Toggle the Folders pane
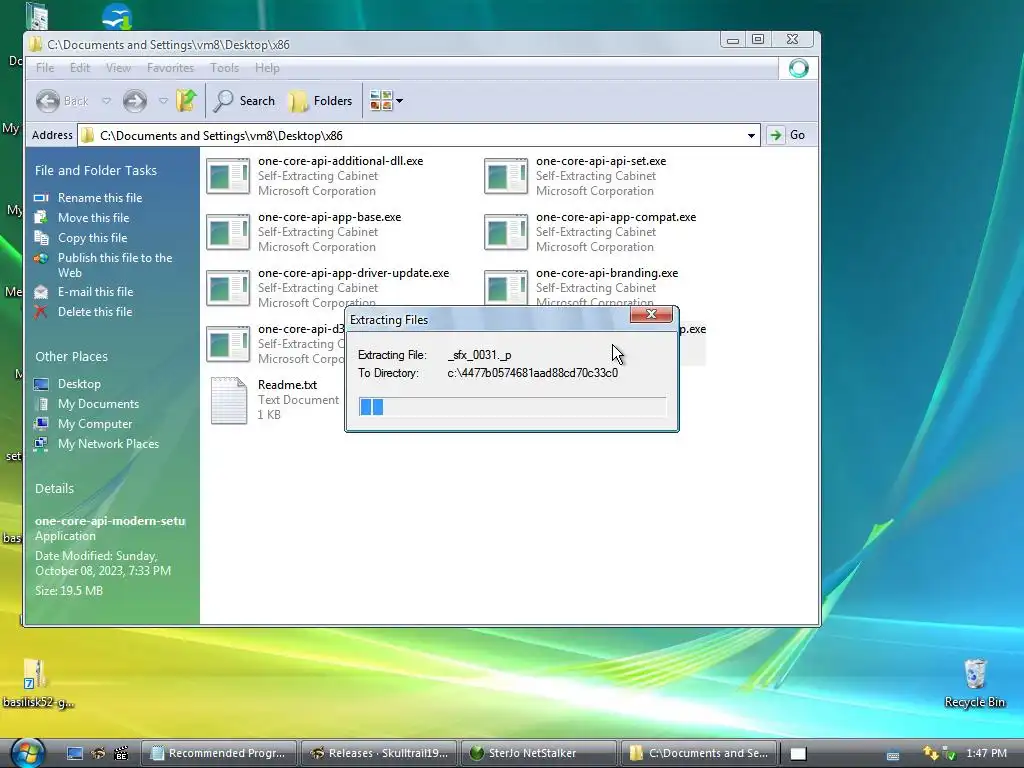The width and height of the screenshot is (1024, 768). pos(321,101)
